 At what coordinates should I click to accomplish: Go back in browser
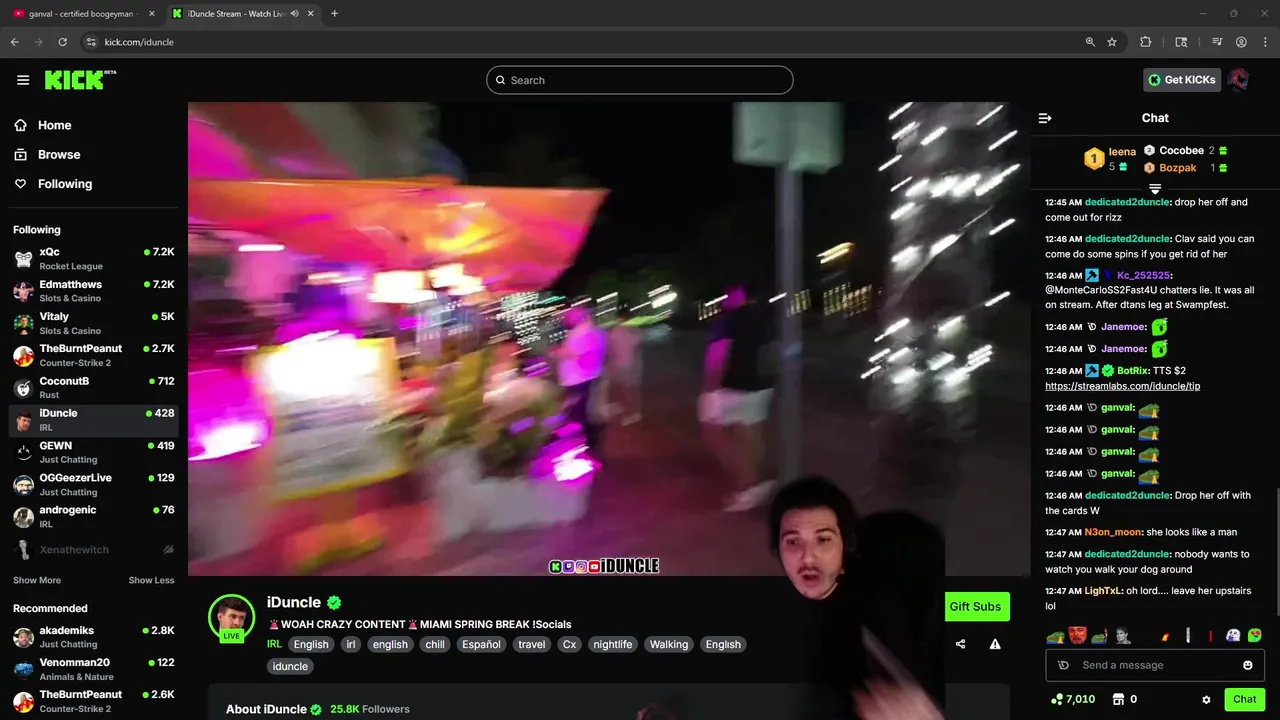pyautogui.click(x=15, y=42)
